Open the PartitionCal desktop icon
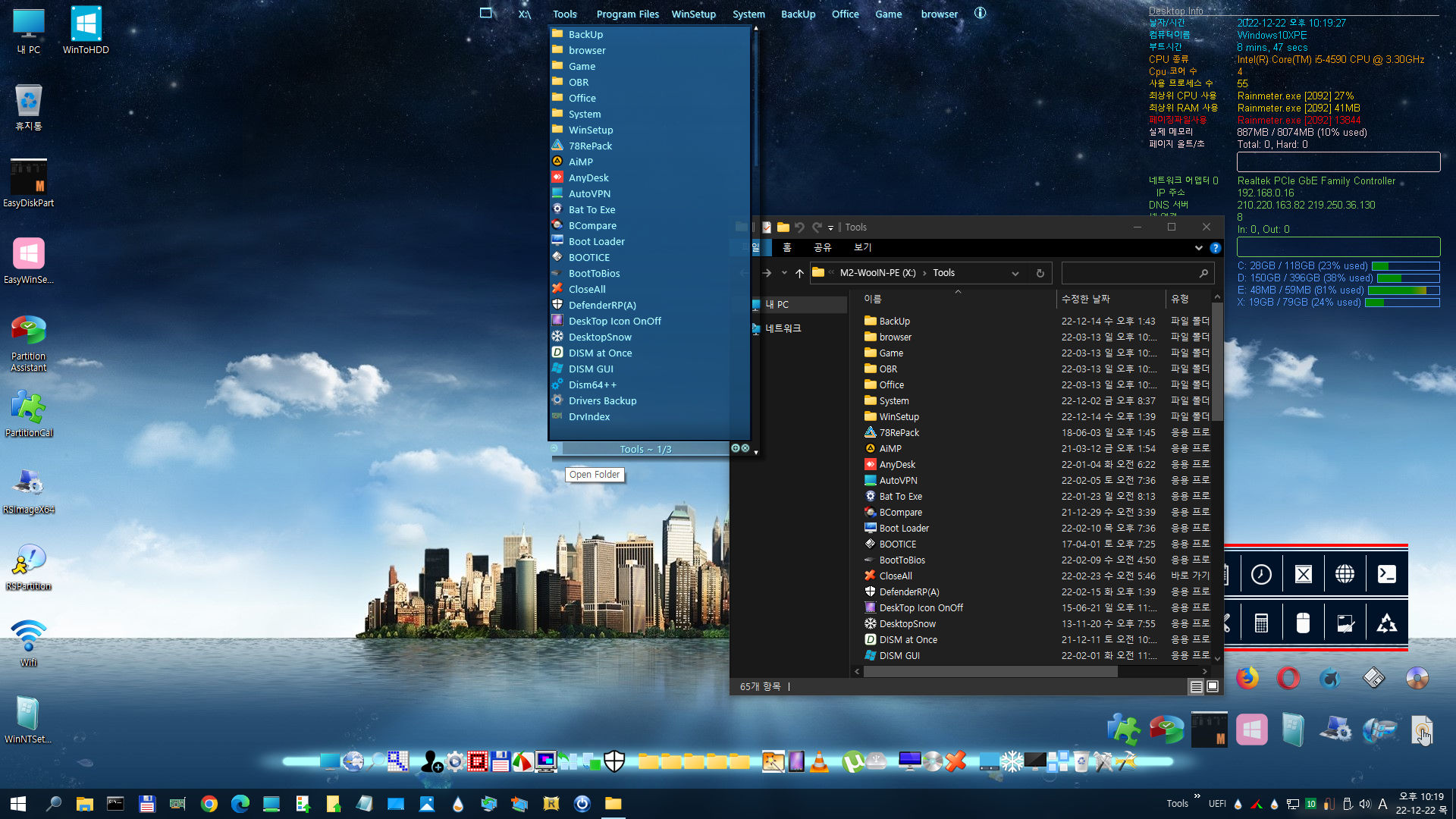Image resolution: width=1456 pixels, height=819 pixels. click(29, 414)
